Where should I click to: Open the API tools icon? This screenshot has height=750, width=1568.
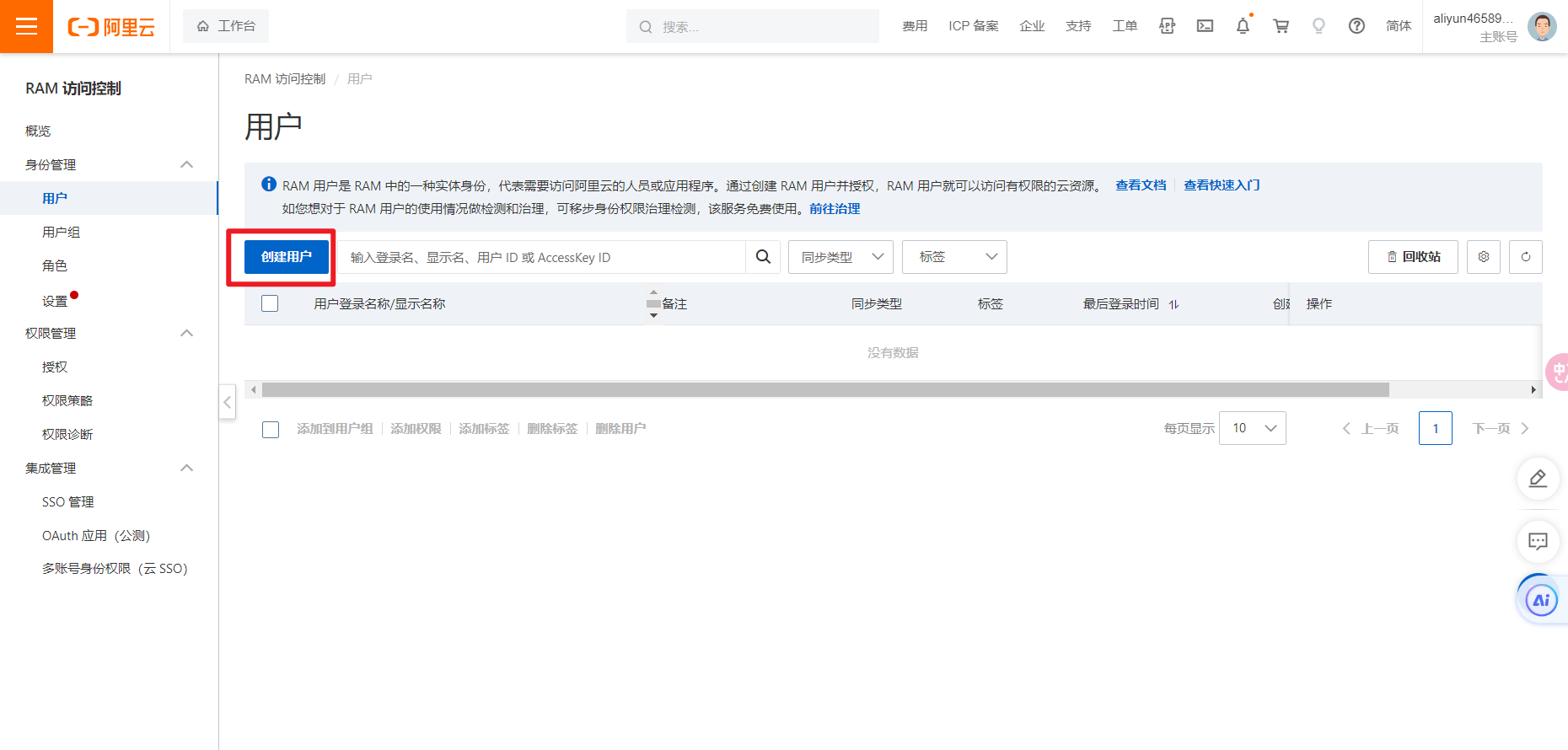click(x=1167, y=26)
